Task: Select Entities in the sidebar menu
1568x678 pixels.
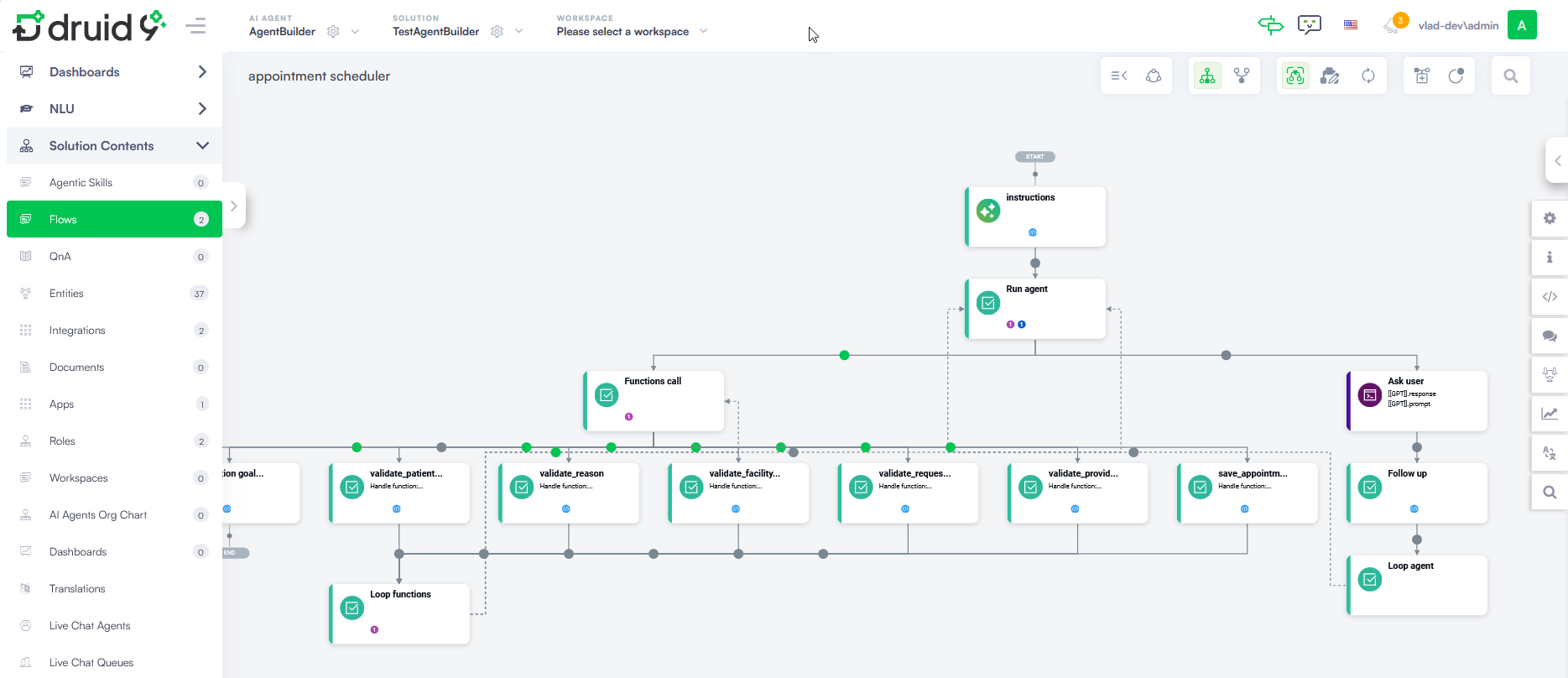Action: pos(66,294)
